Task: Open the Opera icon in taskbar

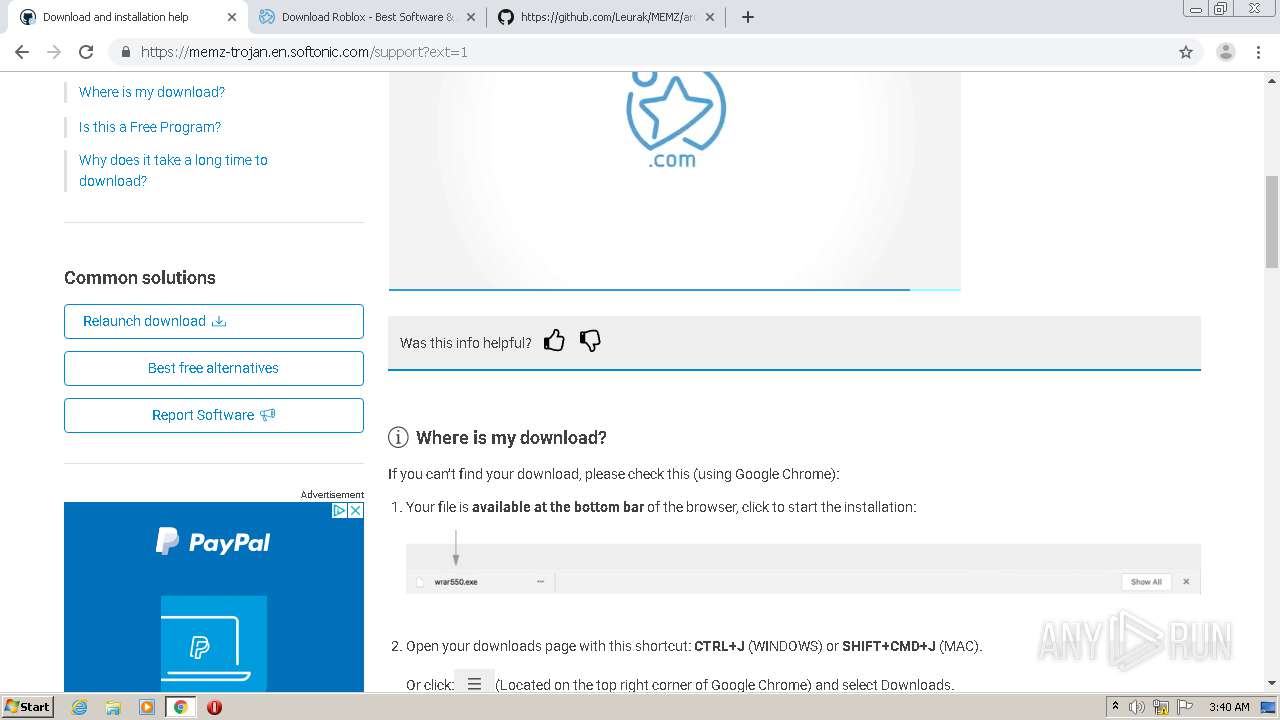Action: pyautogui.click(x=214, y=707)
